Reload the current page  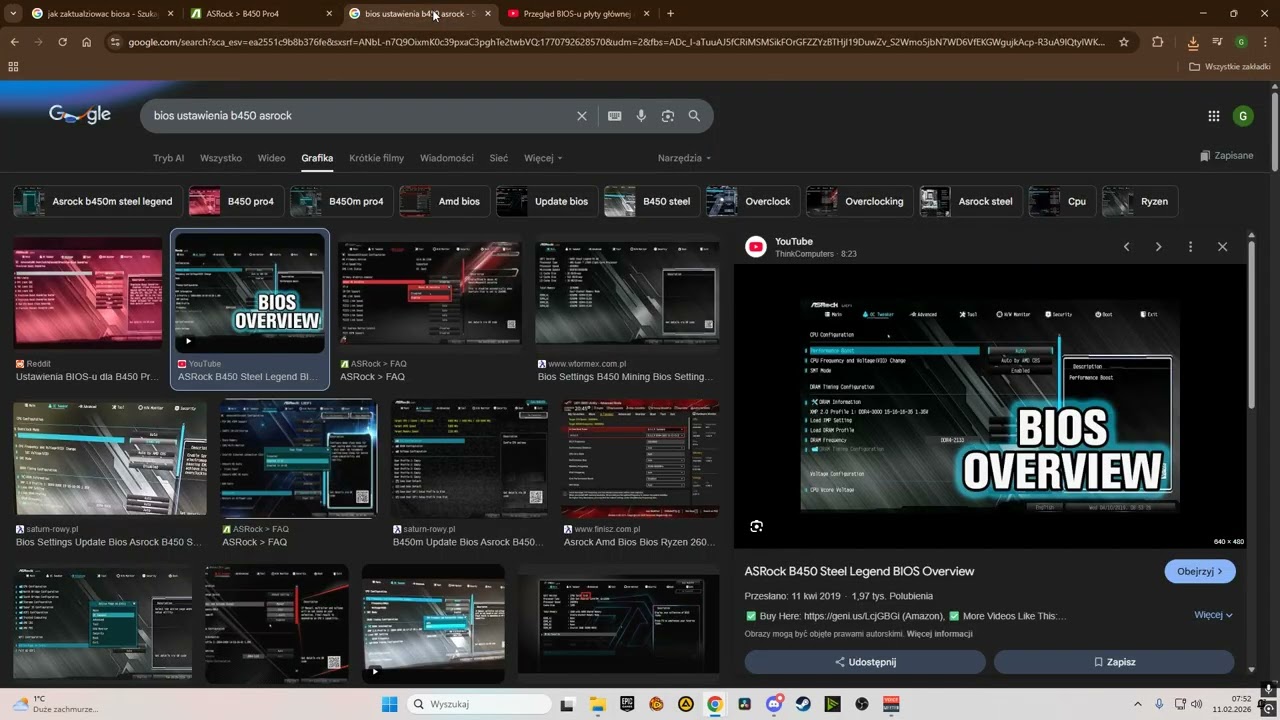[x=62, y=42]
